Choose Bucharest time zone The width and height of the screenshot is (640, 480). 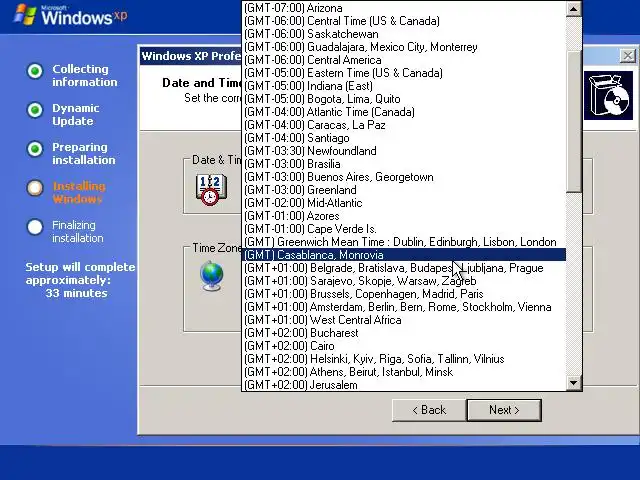[x=404, y=333]
